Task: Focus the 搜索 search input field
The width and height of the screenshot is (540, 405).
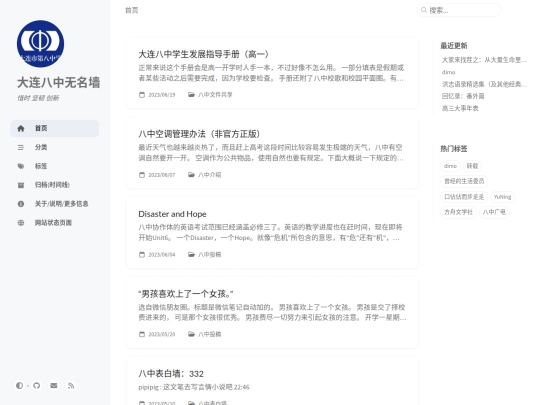Action: pyautogui.click(x=459, y=10)
